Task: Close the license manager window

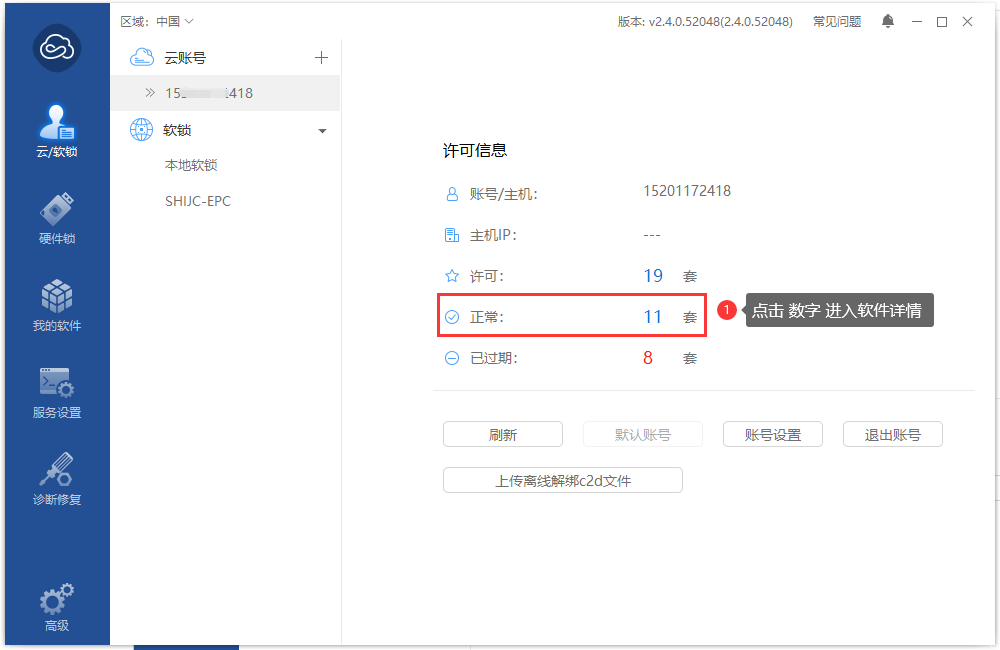Action: pyautogui.click(x=967, y=22)
